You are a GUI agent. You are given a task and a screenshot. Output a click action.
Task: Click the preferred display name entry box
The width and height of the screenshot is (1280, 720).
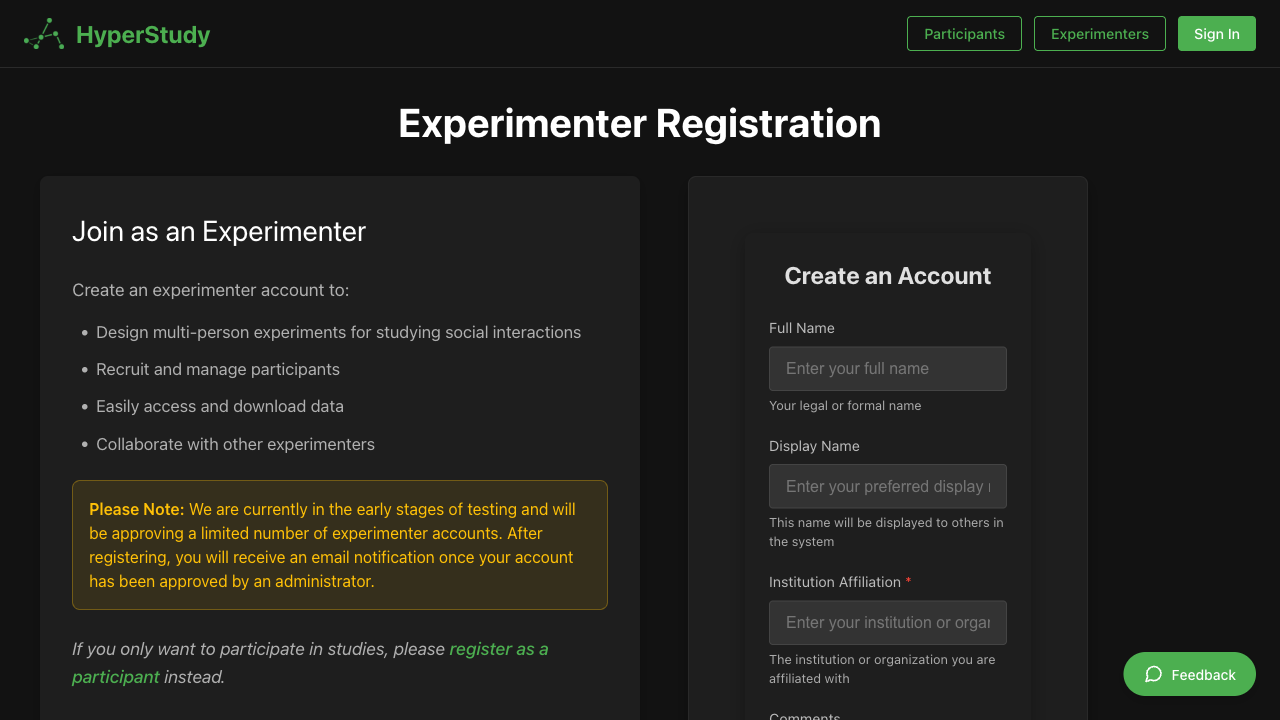click(887, 486)
